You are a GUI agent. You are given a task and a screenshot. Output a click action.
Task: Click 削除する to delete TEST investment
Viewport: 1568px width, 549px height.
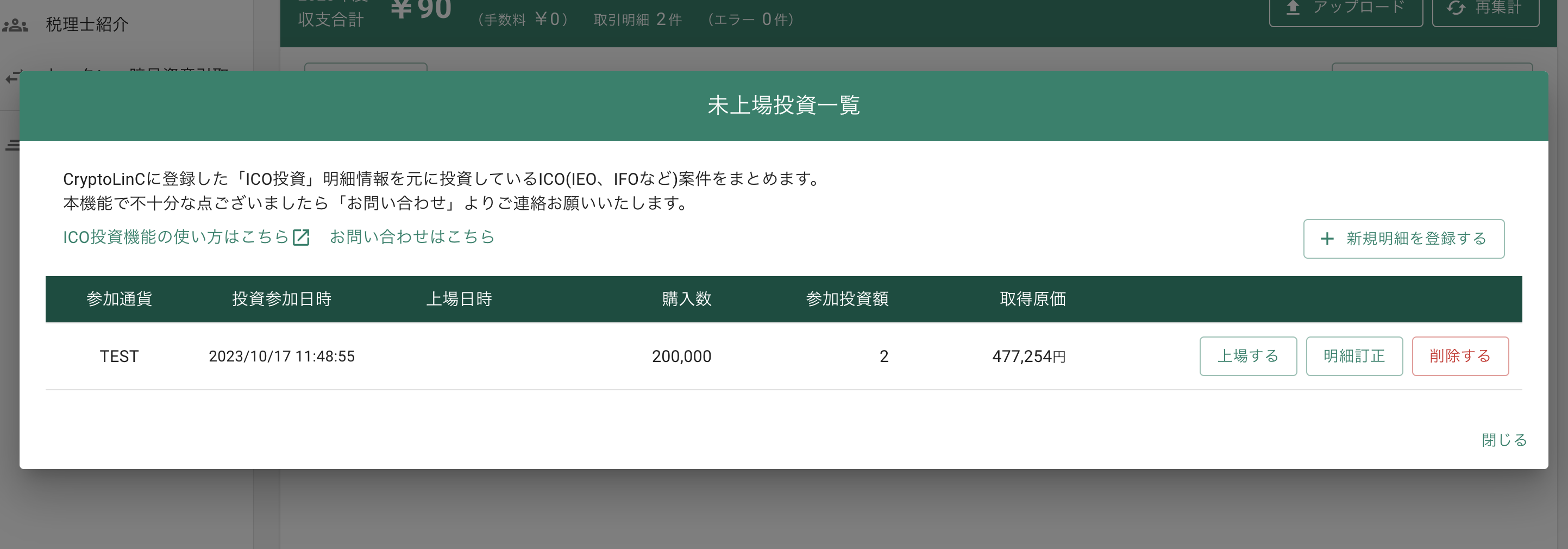1460,356
